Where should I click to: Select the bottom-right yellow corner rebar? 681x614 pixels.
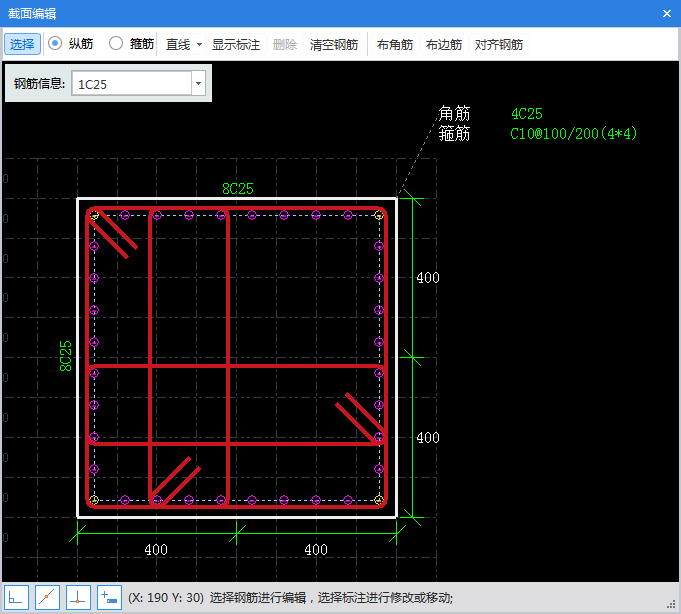click(x=379, y=500)
